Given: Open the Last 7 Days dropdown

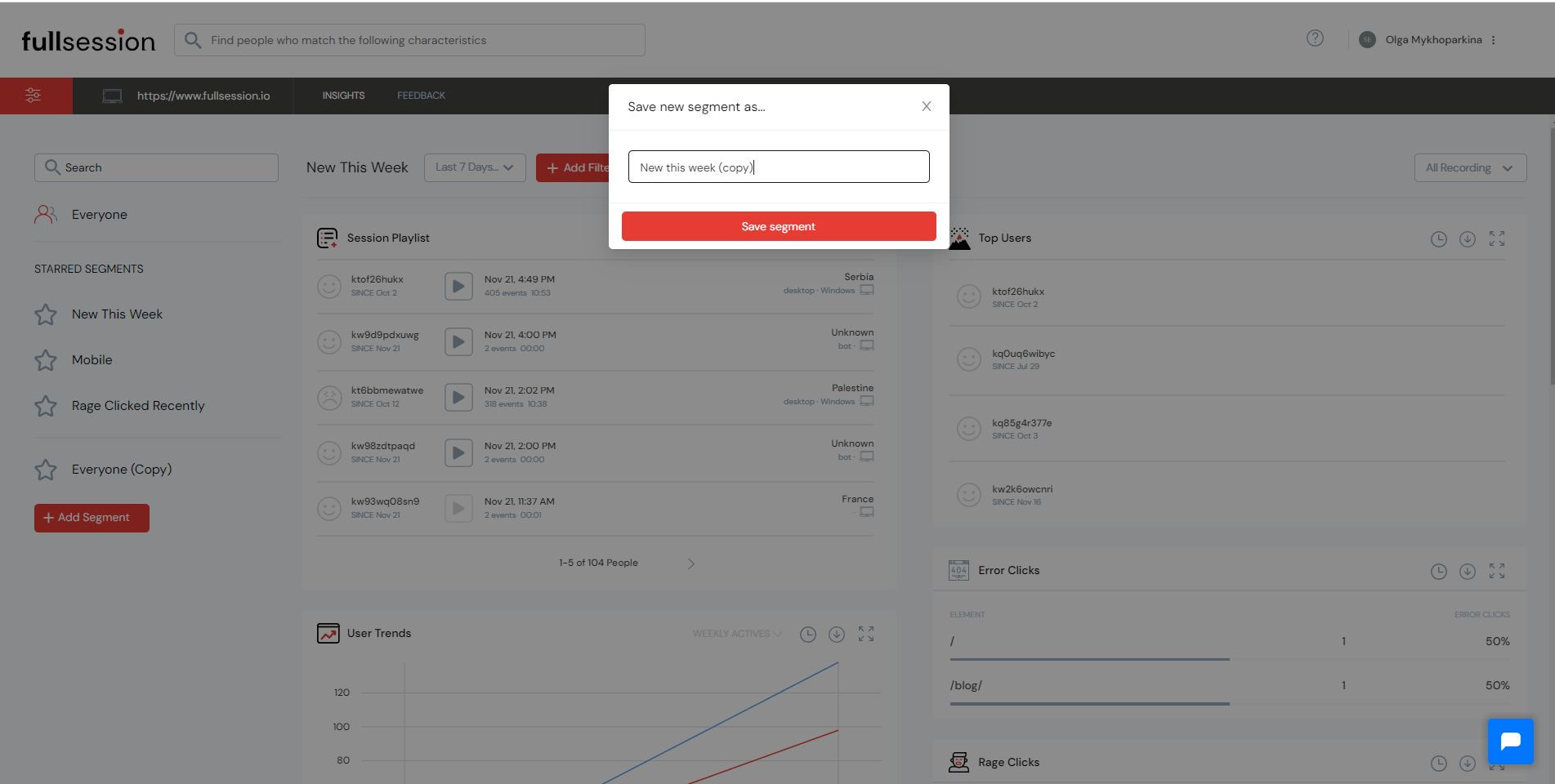Looking at the screenshot, I should pyautogui.click(x=475, y=167).
